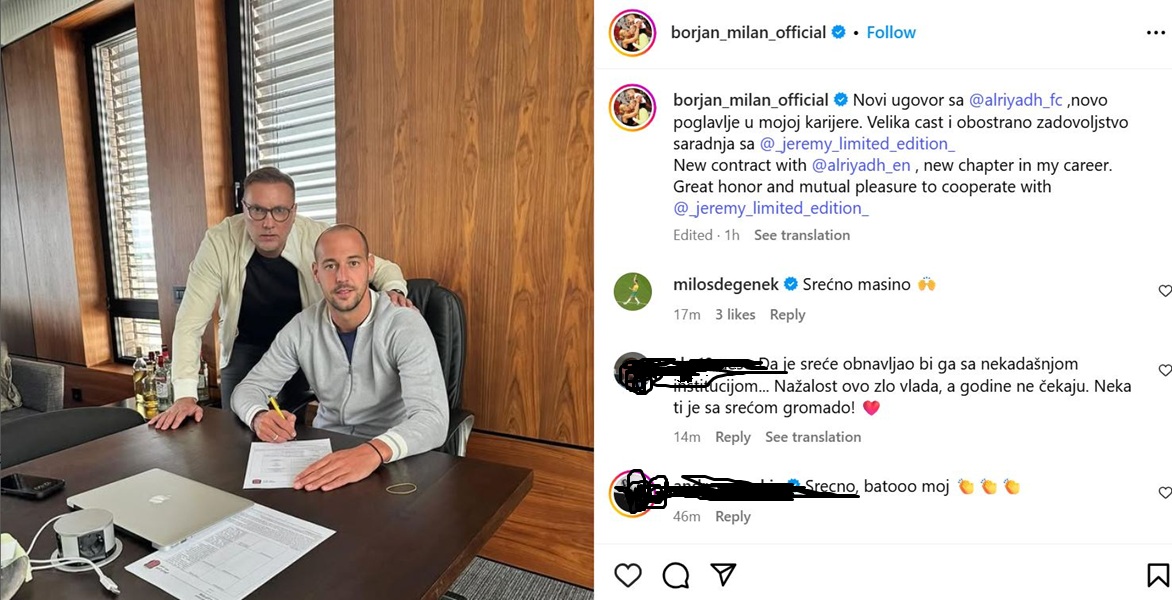Viewport: 1172px width, 600px height.
Task: Save post with bookmark icon
Action: [x=1157, y=575]
